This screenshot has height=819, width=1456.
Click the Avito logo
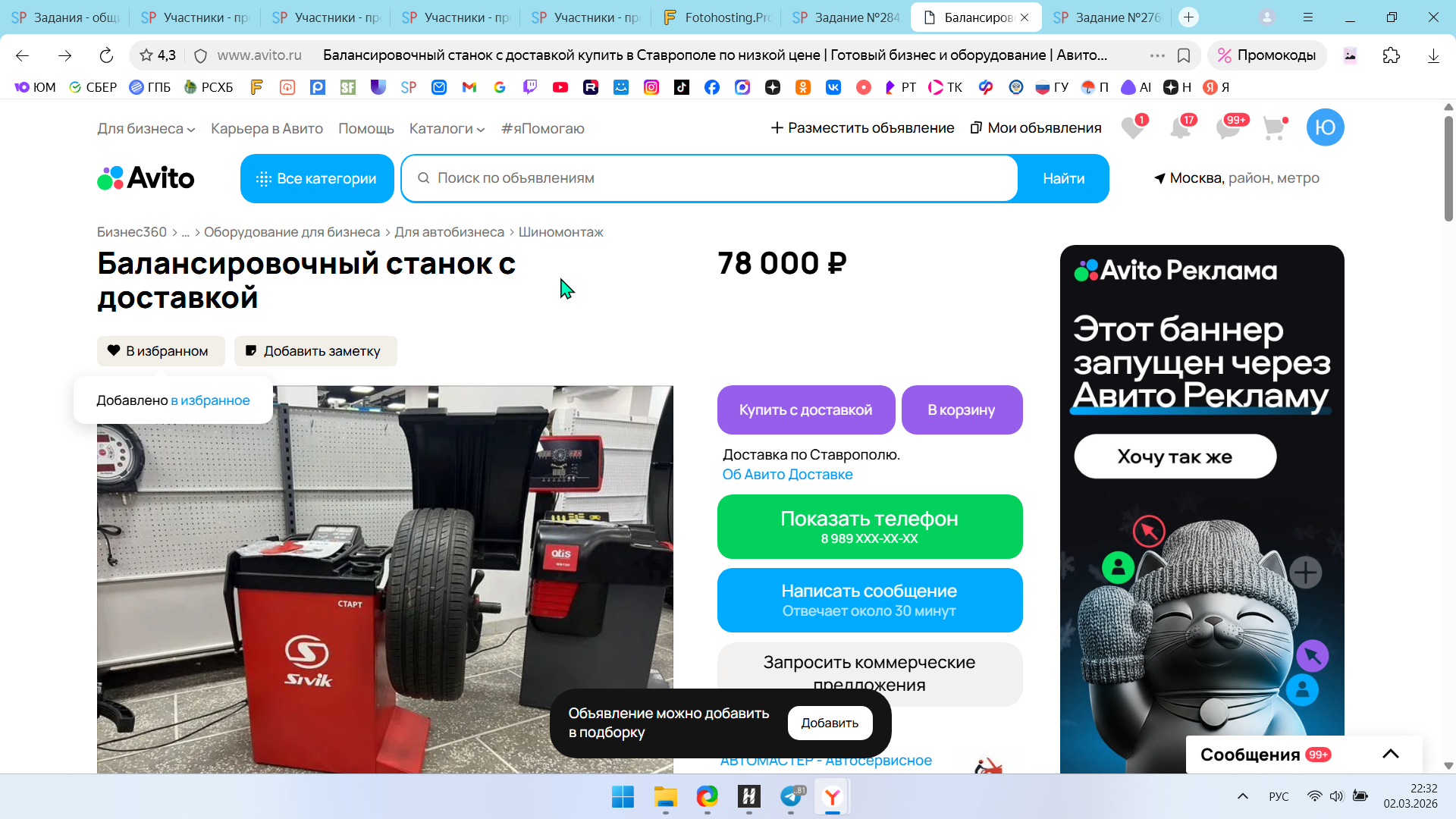(x=146, y=178)
